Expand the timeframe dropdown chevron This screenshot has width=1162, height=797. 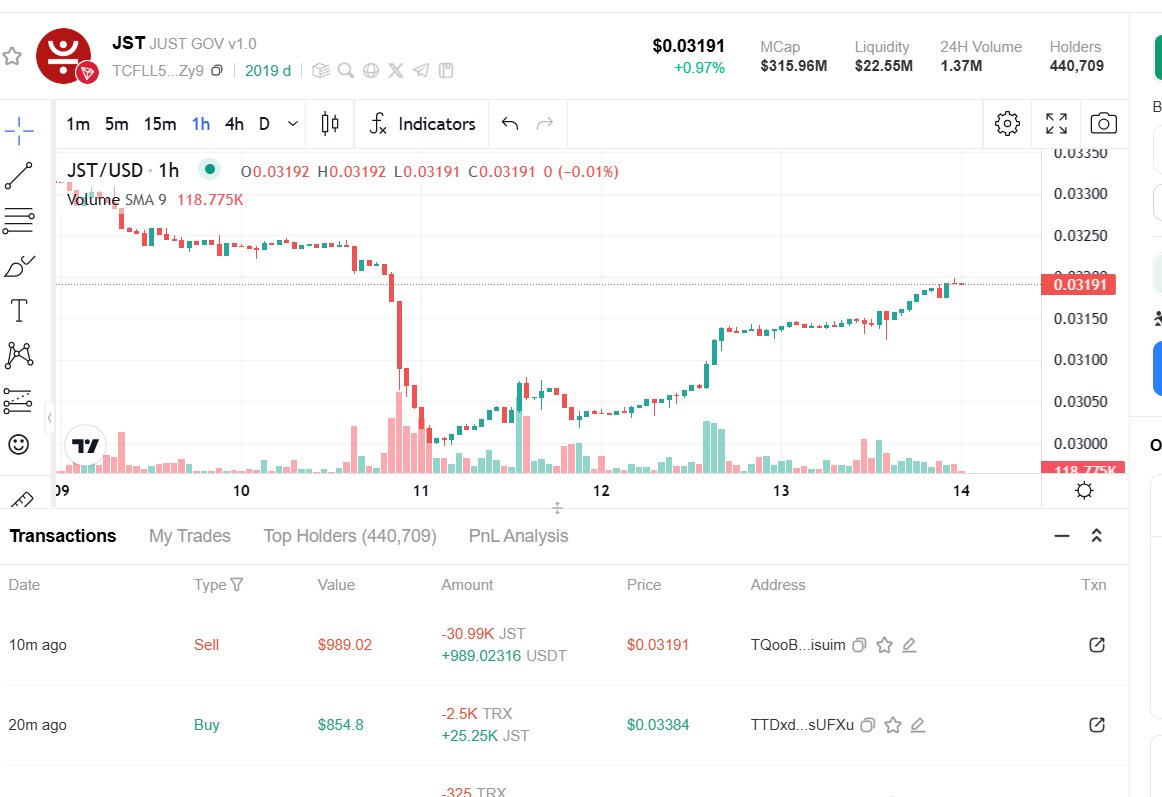(293, 124)
